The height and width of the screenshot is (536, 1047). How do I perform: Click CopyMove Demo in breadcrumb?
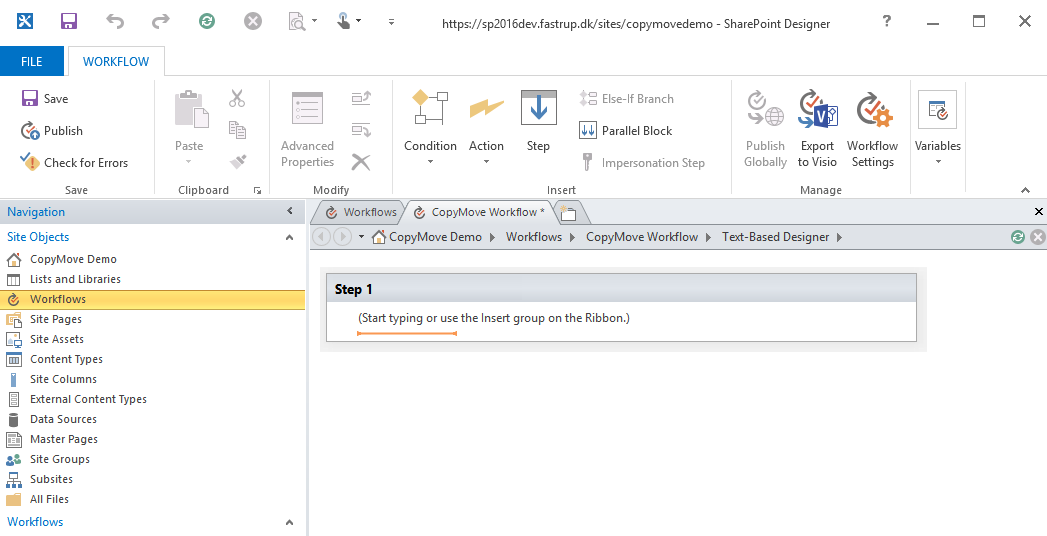pyautogui.click(x=435, y=237)
